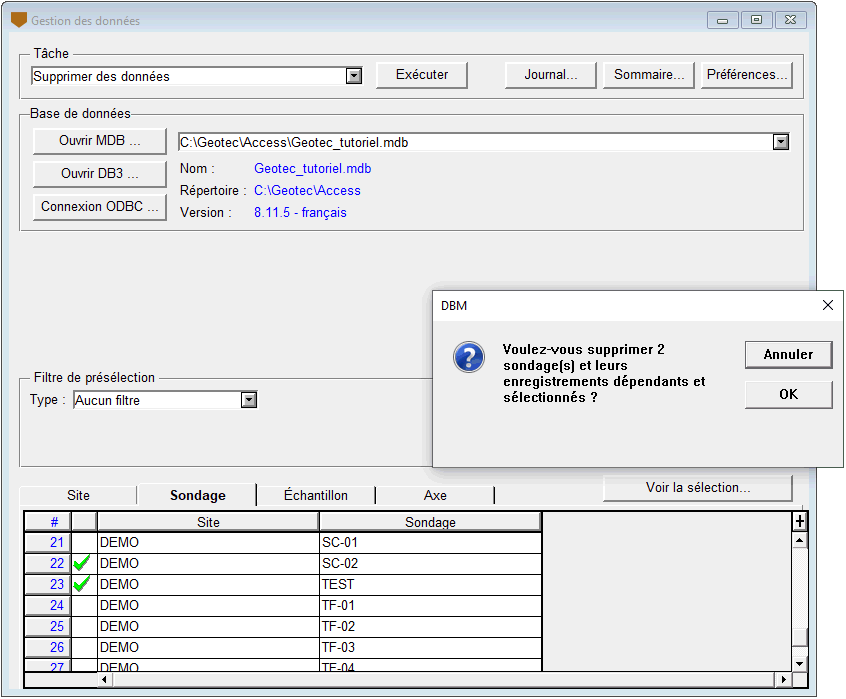This screenshot has width=846, height=699.
Task: Click the Site column header
Action: [208, 522]
